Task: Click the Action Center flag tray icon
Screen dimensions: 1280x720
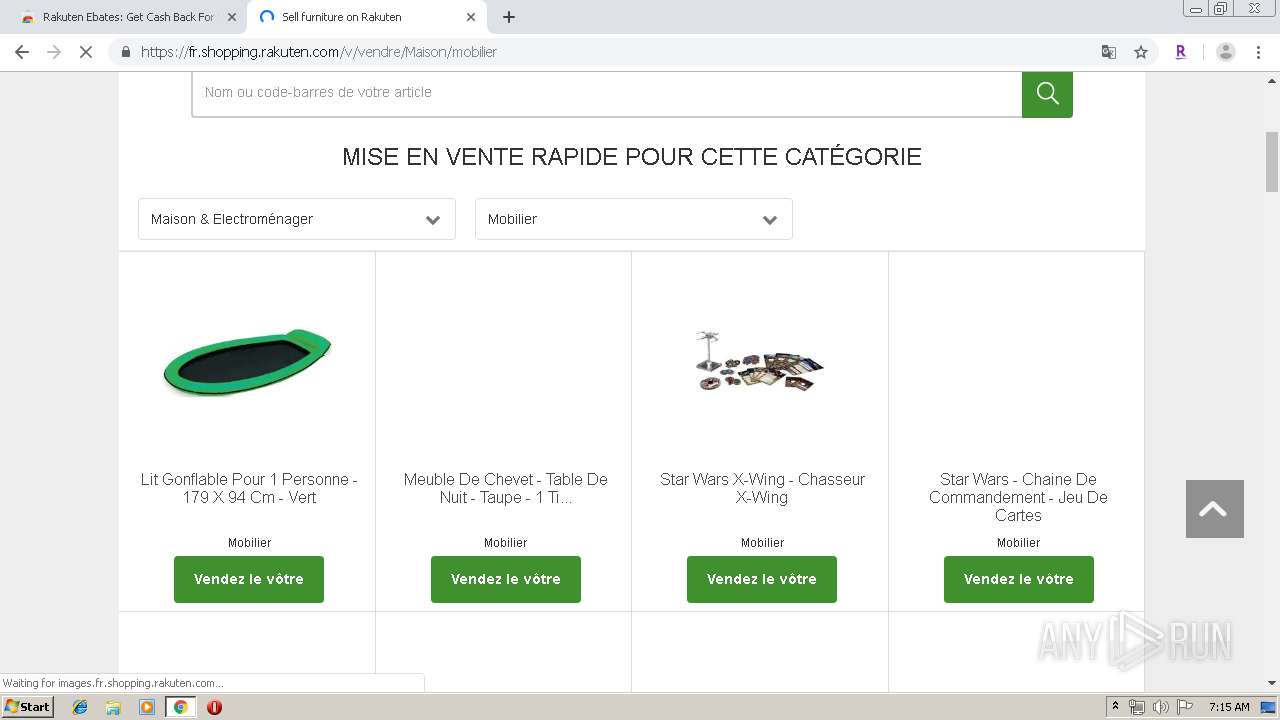Action: (x=1183, y=707)
